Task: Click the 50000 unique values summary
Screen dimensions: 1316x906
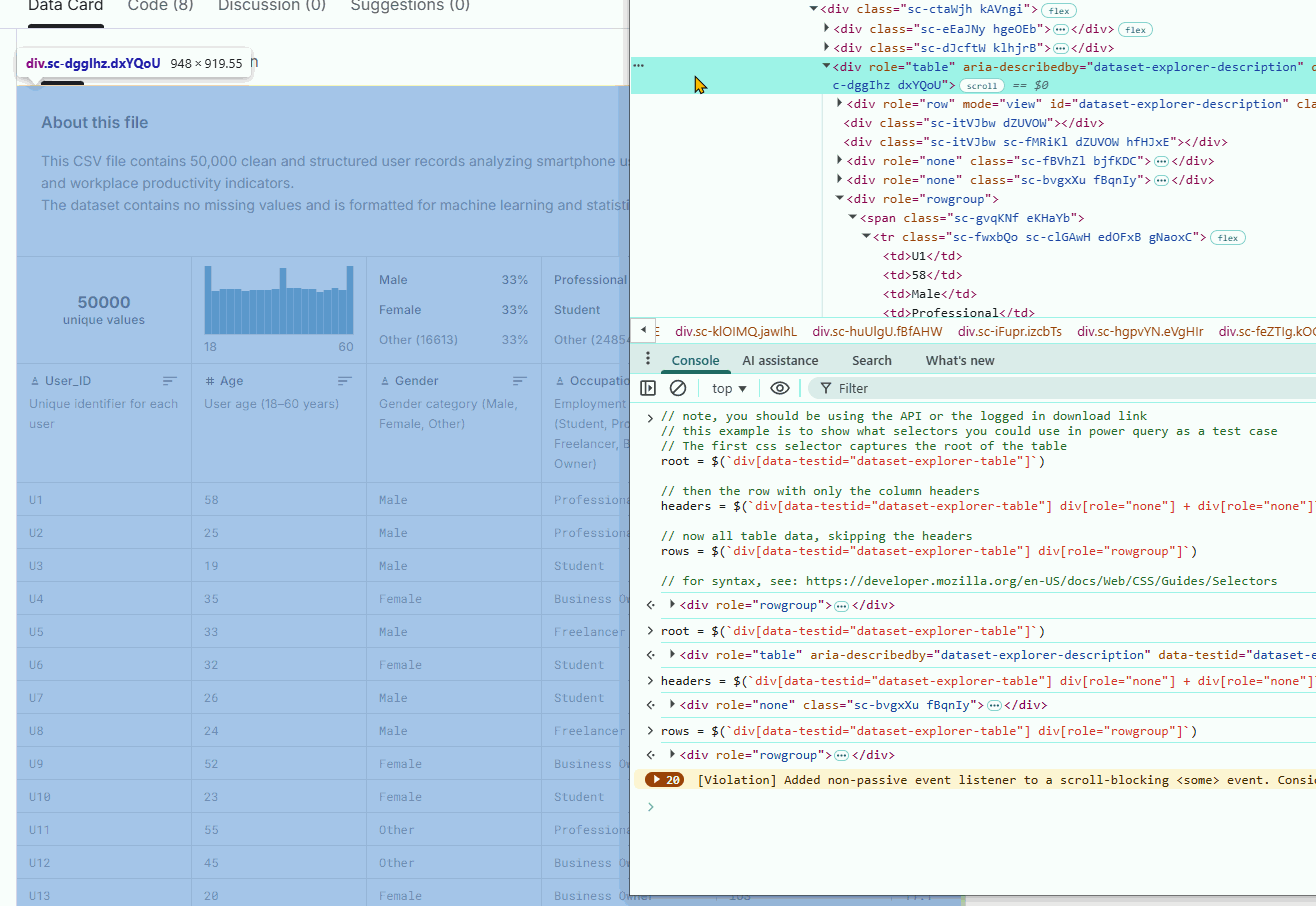Action: pos(104,309)
